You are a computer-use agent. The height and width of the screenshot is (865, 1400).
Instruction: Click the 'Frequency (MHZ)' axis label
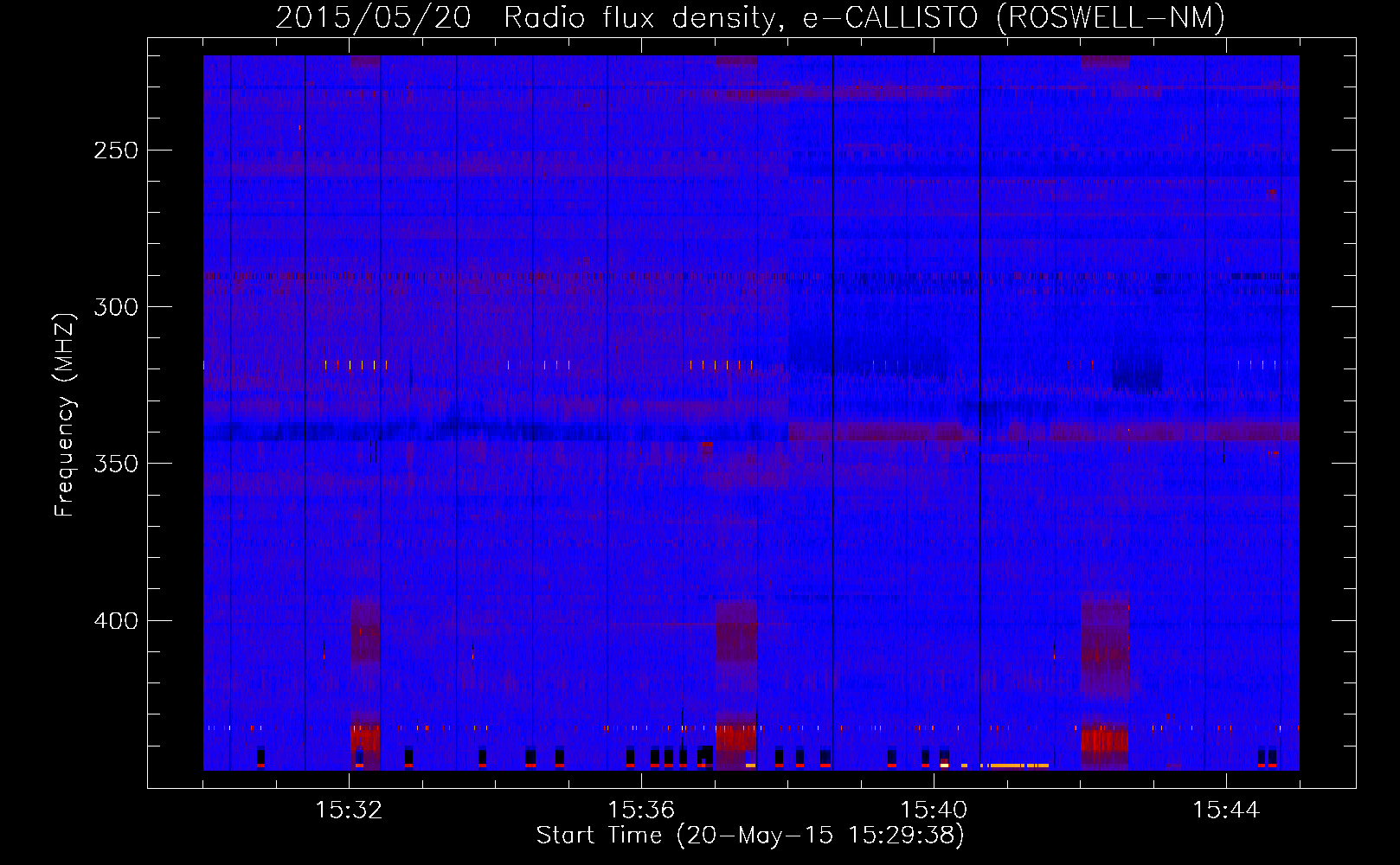[x=65, y=414]
